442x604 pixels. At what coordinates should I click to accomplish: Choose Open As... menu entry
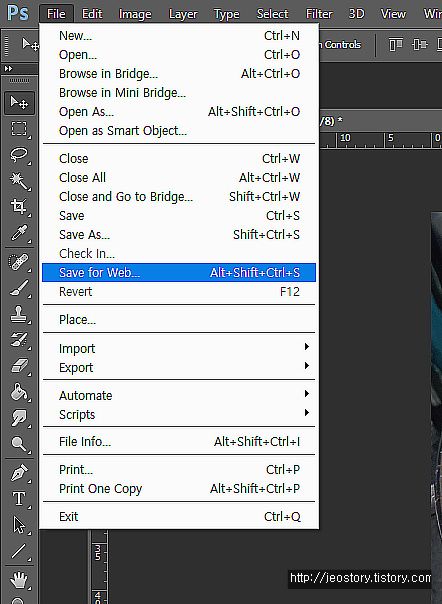point(179,111)
